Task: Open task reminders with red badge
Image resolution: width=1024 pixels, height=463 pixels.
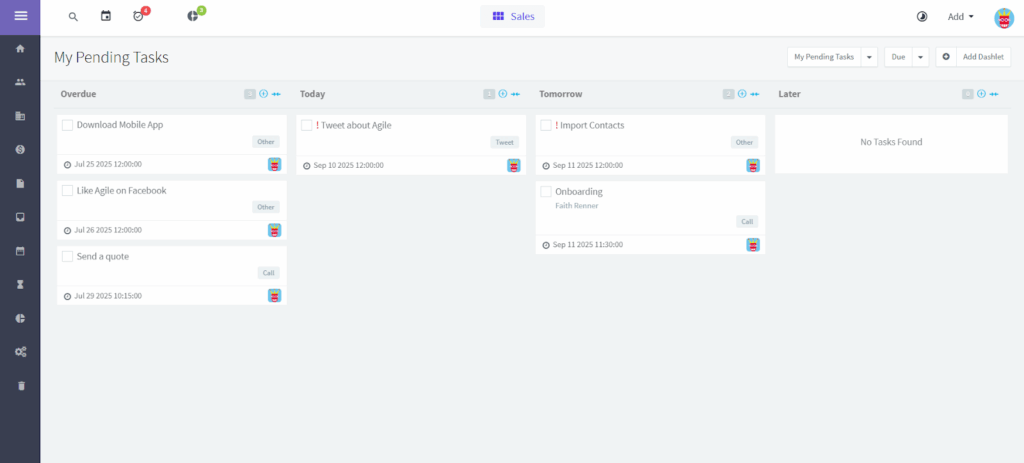Action: [139, 17]
